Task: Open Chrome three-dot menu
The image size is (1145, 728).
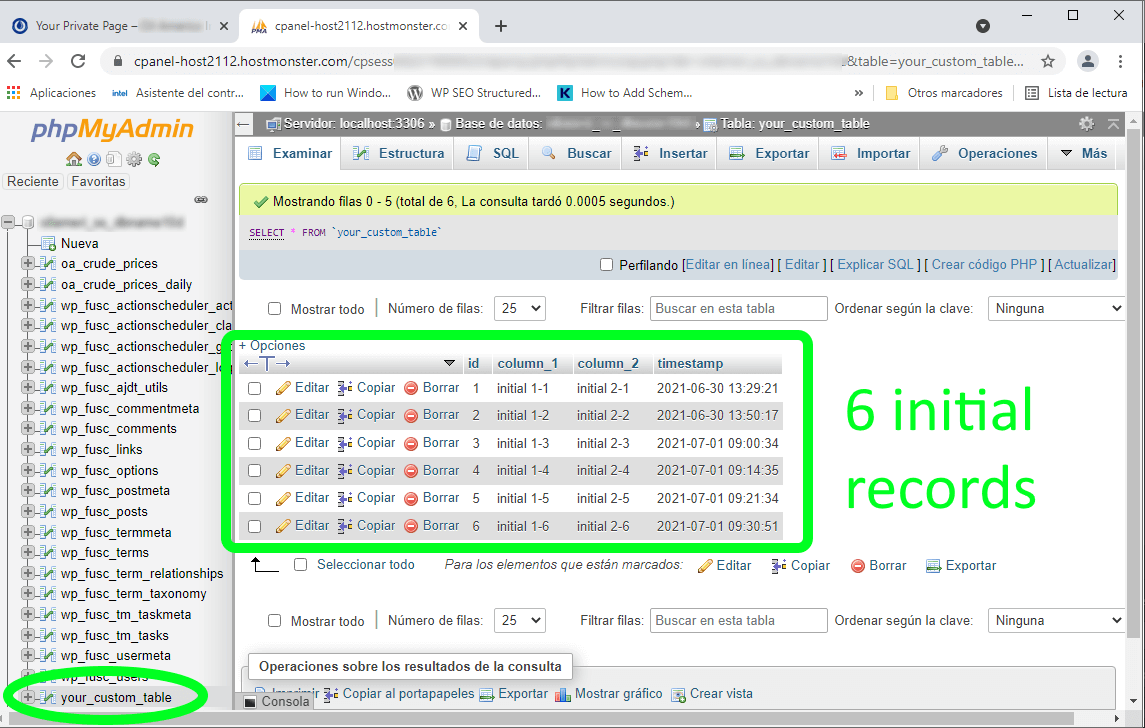Action: [1120, 61]
